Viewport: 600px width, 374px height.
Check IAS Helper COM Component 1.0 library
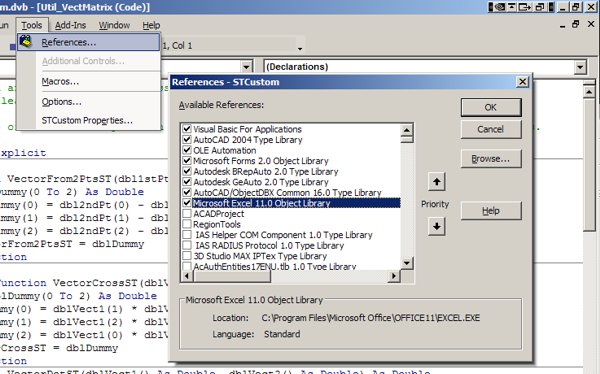pyautogui.click(x=187, y=235)
